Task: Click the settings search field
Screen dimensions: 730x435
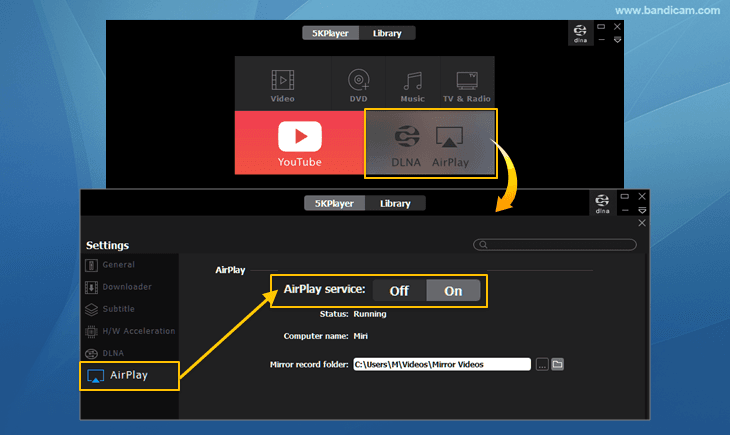Action: (555, 245)
